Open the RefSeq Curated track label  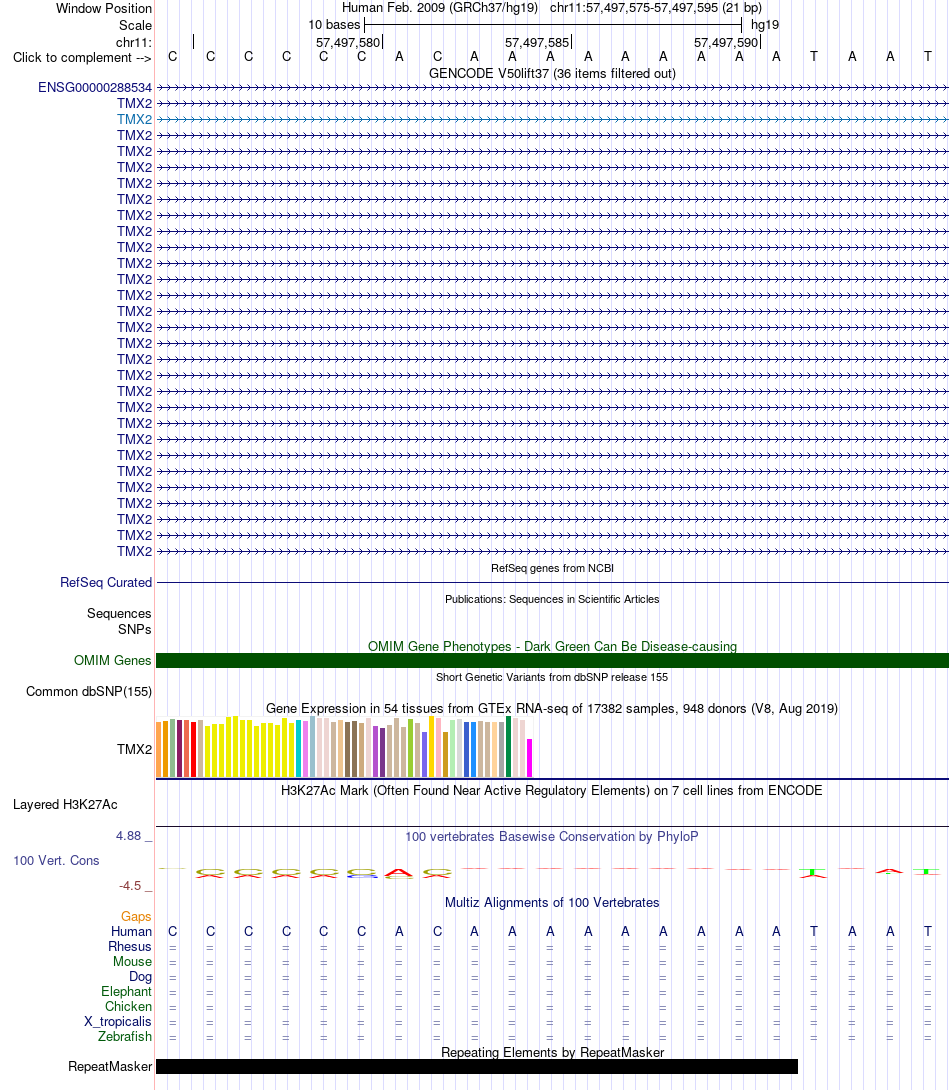tap(106, 583)
